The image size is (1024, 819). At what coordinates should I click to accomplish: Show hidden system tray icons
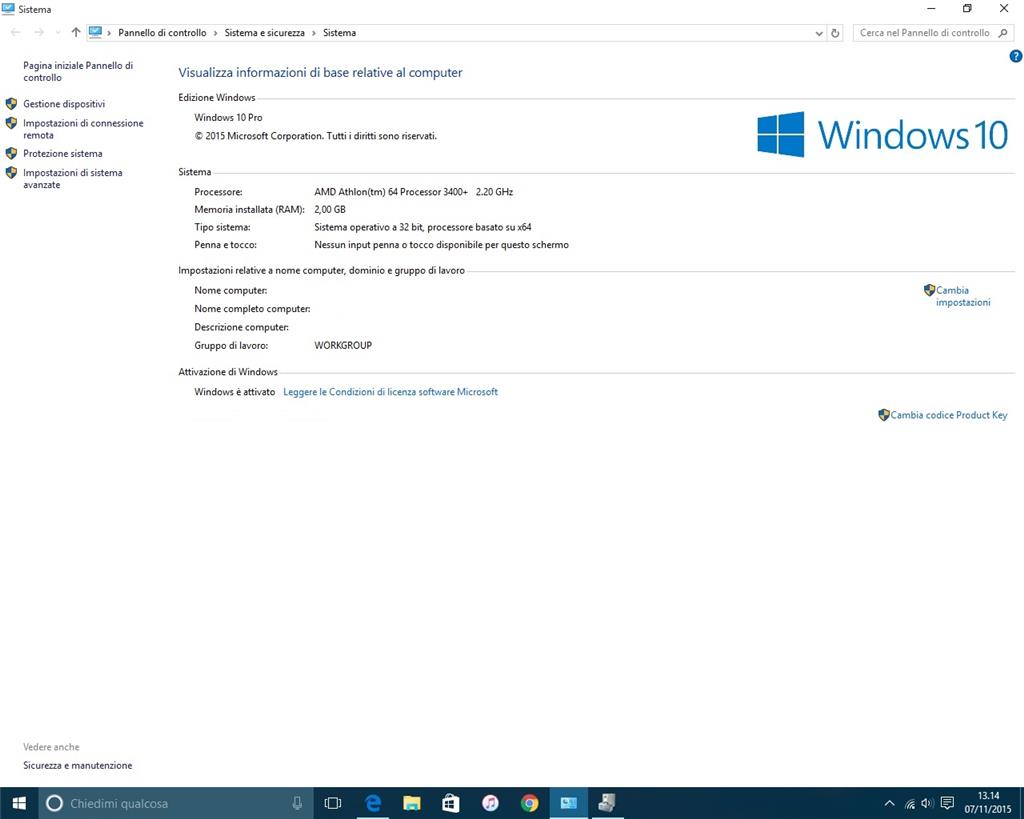[889, 803]
